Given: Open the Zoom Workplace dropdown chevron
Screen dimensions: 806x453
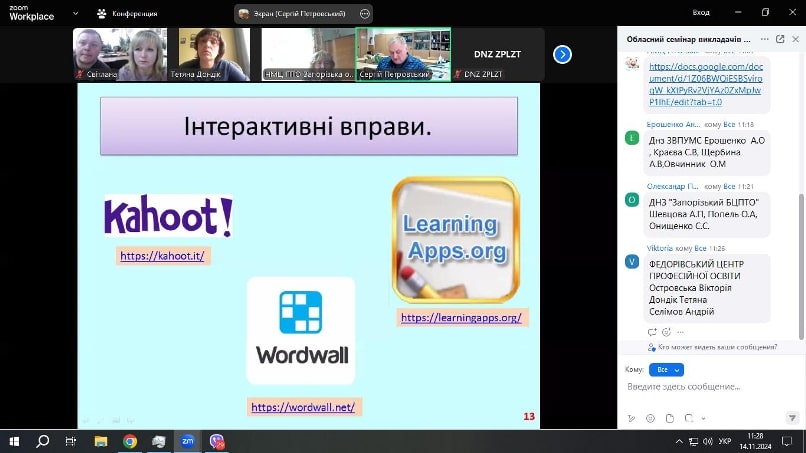Looking at the screenshot, I should coord(76,13).
